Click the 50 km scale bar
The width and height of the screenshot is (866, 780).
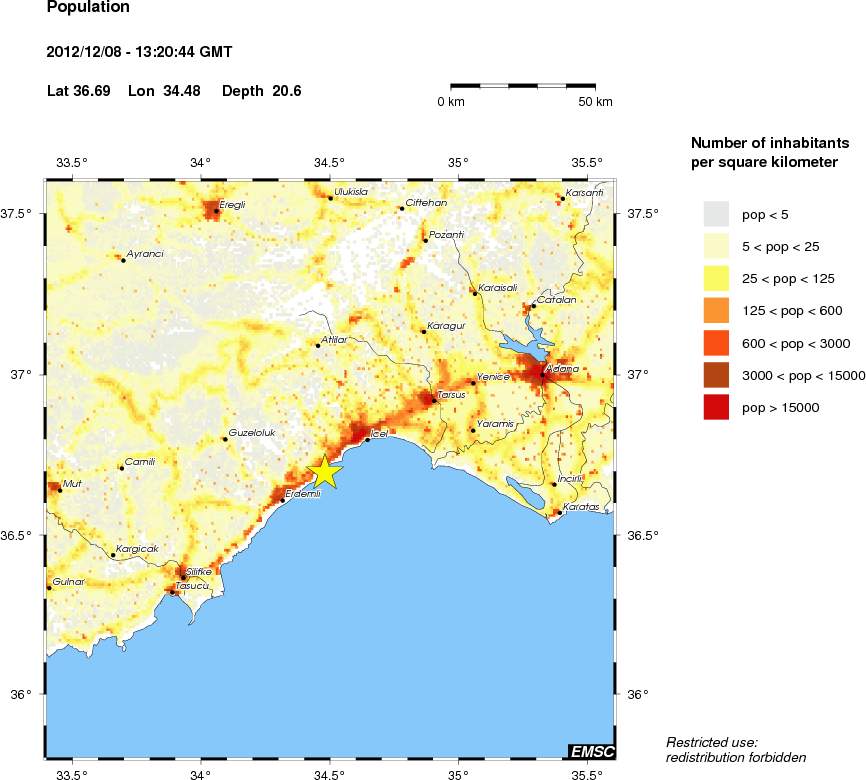click(x=531, y=87)
